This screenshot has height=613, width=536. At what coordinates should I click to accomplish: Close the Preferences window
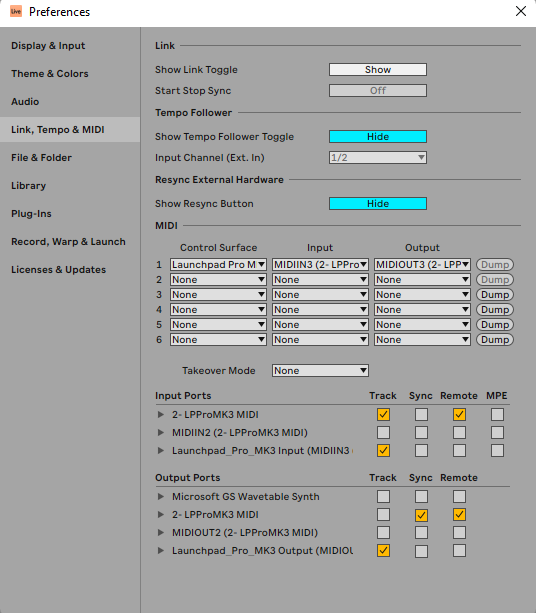pos(521,11)
